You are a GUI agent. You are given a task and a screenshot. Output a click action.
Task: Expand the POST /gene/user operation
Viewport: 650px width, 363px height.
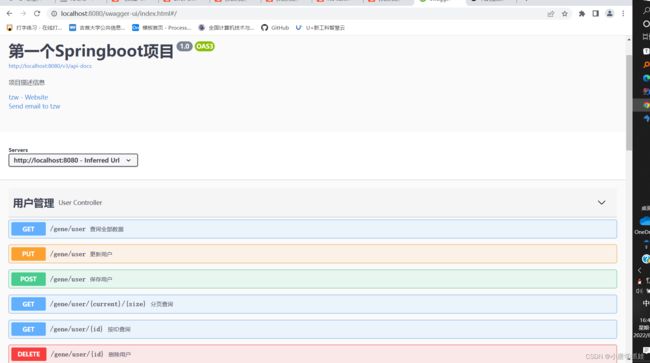pyautogui.click(x=313, y=279)
